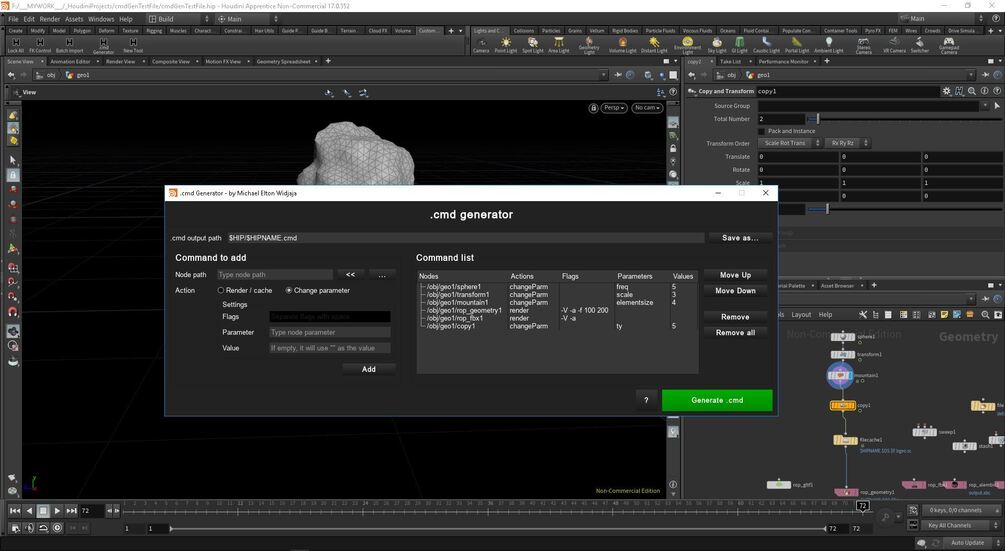Click the << node path picker button
1005x551 pixels.
pyautogui.click(x=350, y=274)
